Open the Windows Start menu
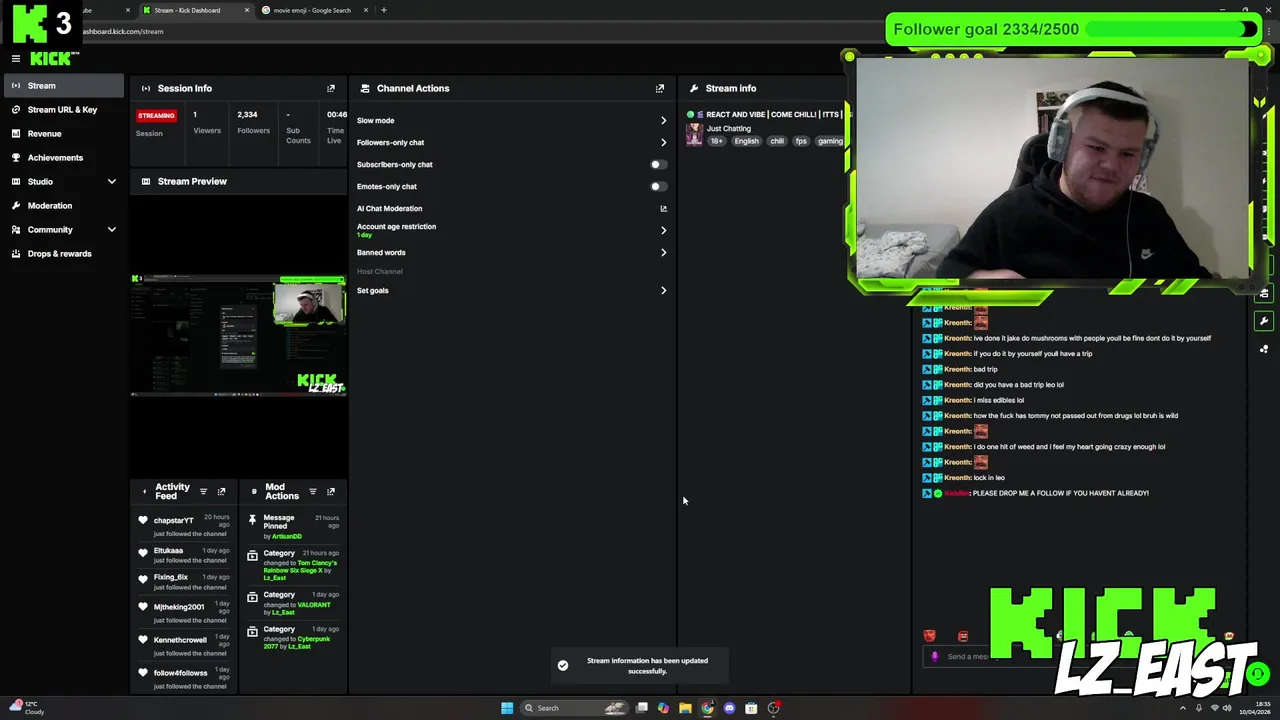1280x720 pixels. point(507,708)
